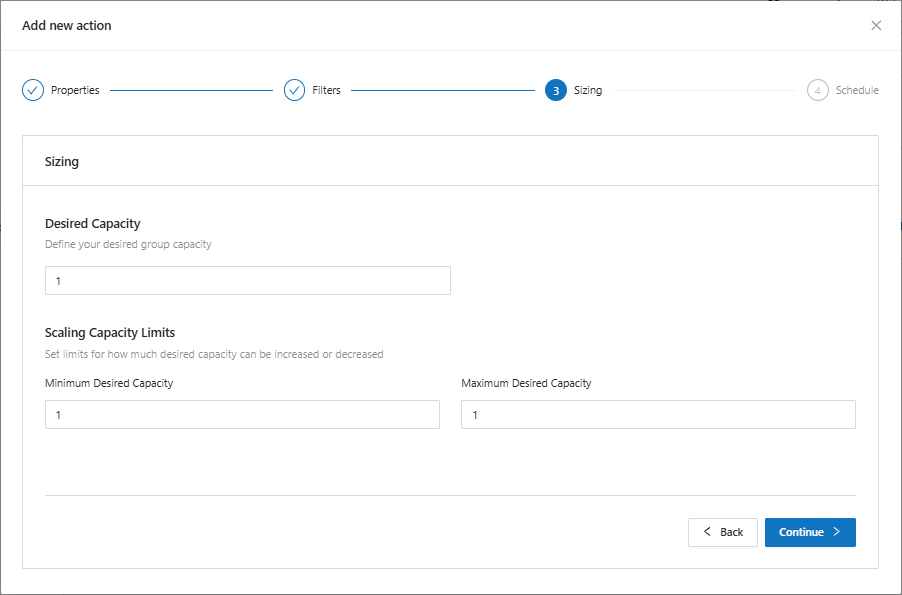Click the Desired Capacity heading

[92, 224]
